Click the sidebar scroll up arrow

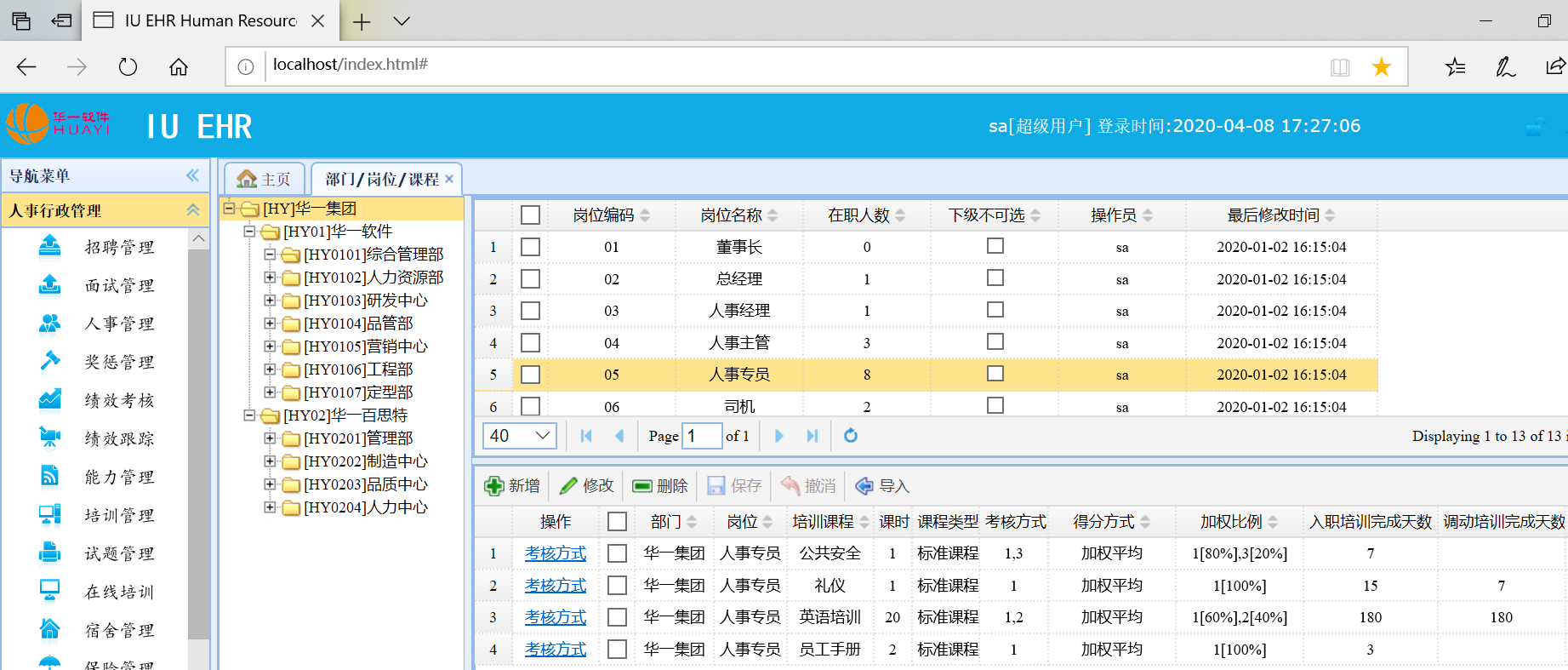(198, 238)
